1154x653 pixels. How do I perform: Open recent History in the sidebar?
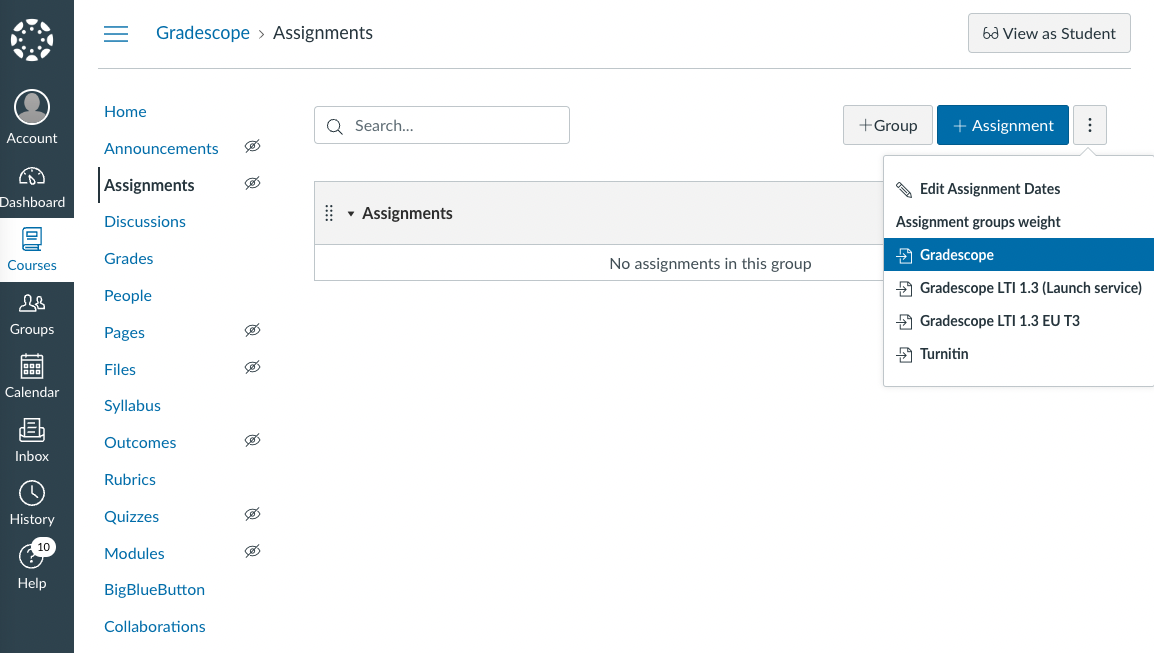[x=31, y=503]
